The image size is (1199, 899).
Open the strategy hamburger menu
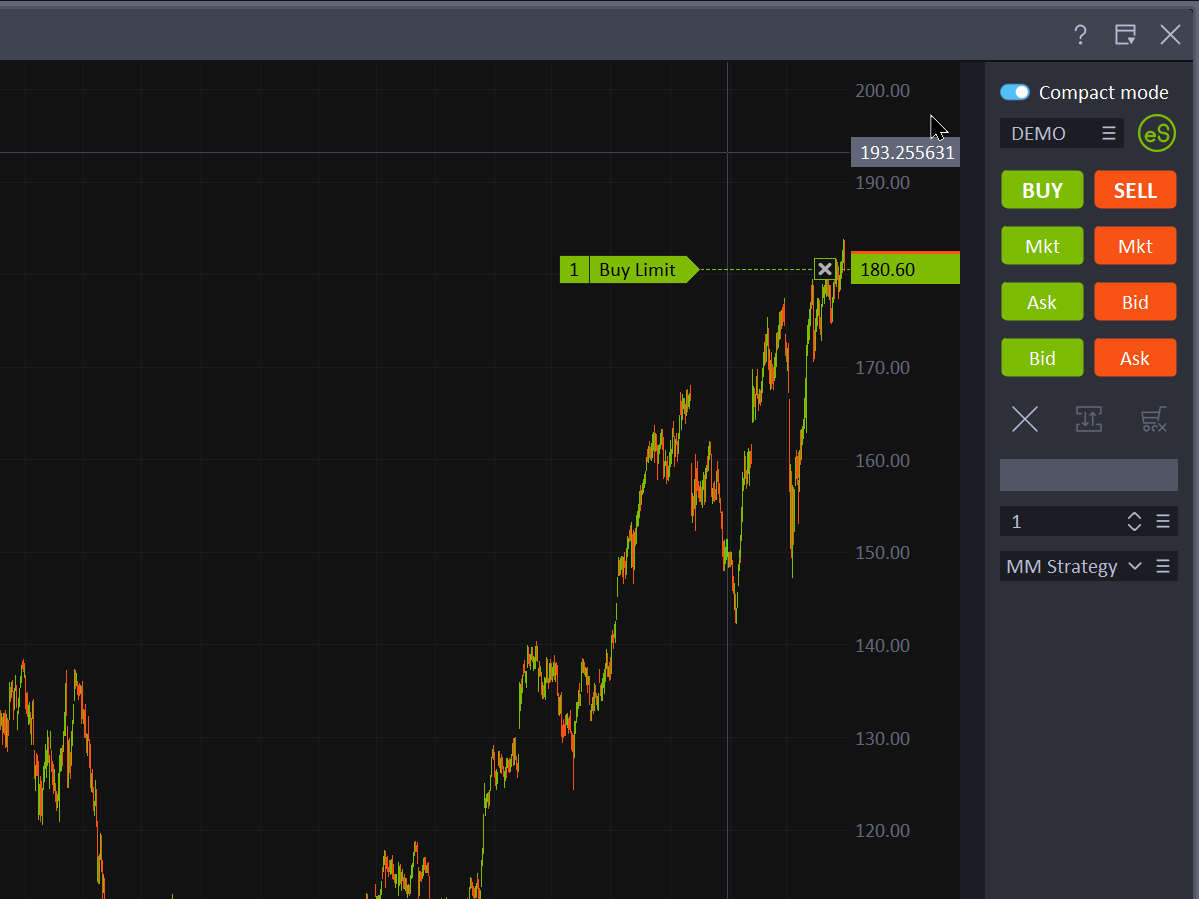[1162, 566]
